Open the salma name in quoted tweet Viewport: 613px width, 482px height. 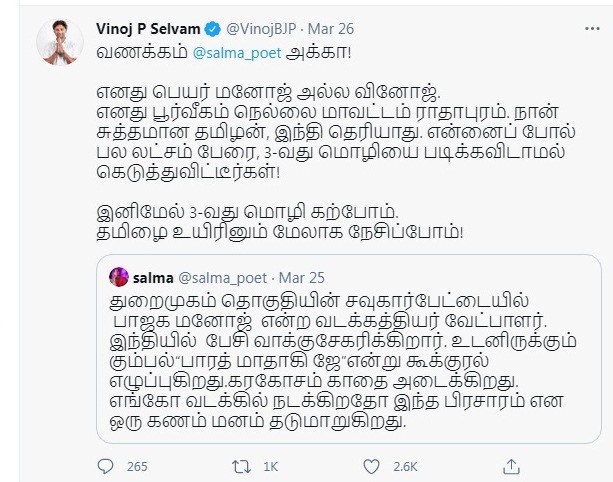[x=153, y=278]
